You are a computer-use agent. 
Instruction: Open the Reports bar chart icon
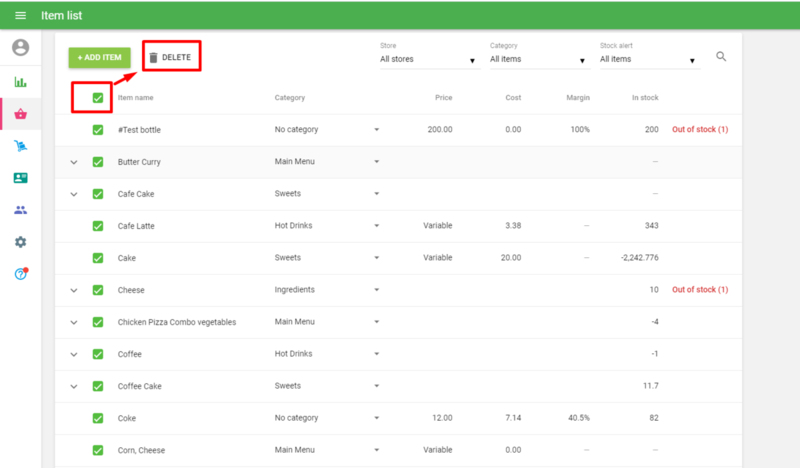tap(20, 82)
